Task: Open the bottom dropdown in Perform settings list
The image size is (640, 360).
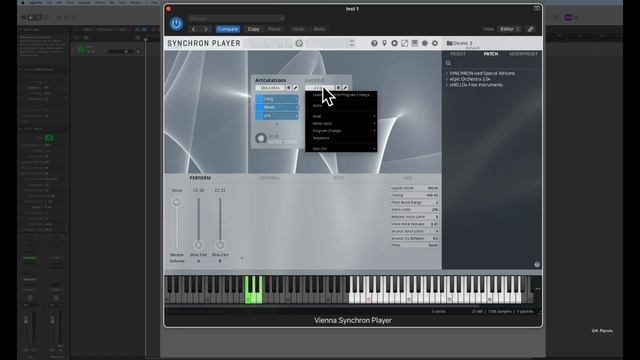Action: point(415,245)
